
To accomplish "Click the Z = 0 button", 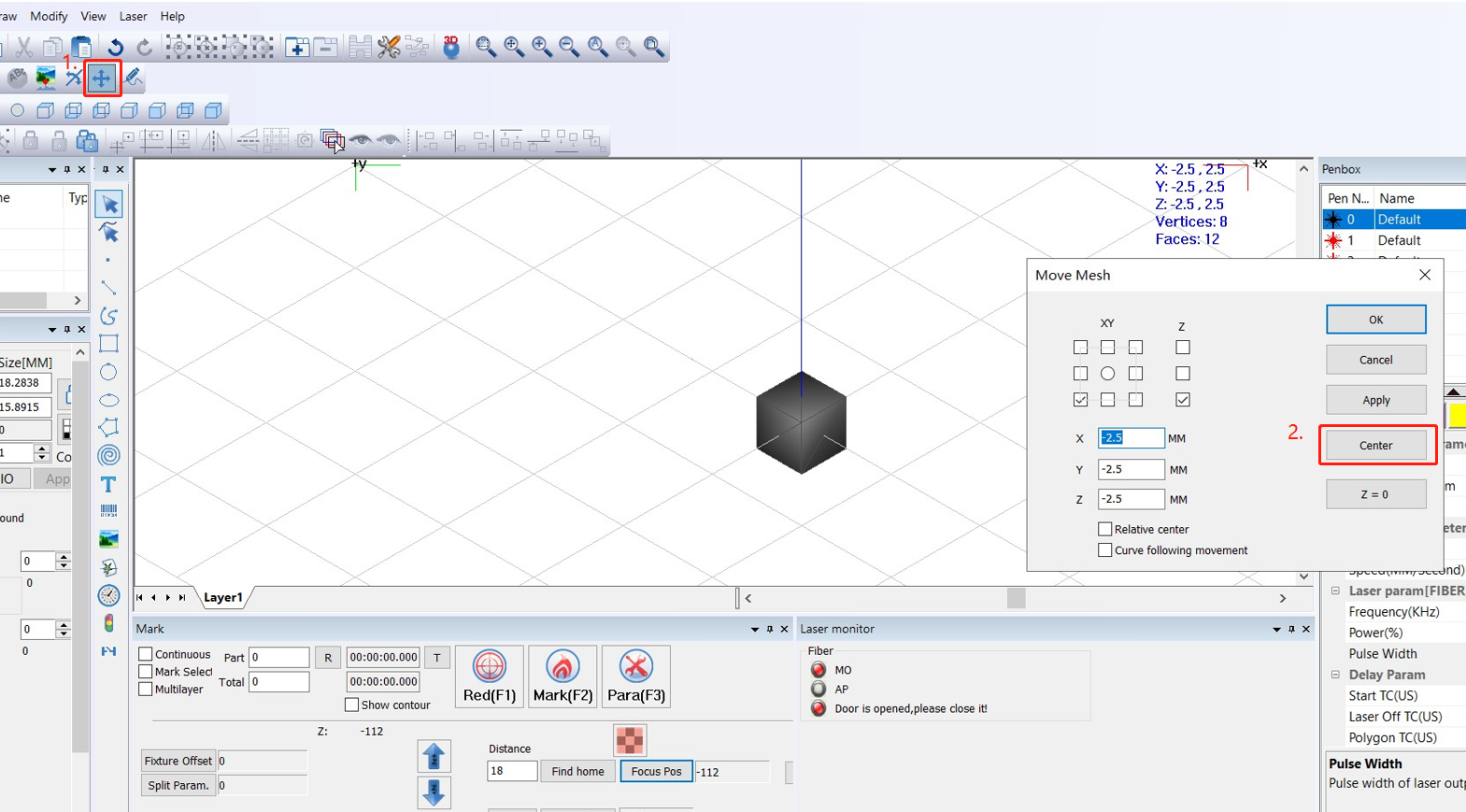I will pyautogui.click(x=1376, y=494).
